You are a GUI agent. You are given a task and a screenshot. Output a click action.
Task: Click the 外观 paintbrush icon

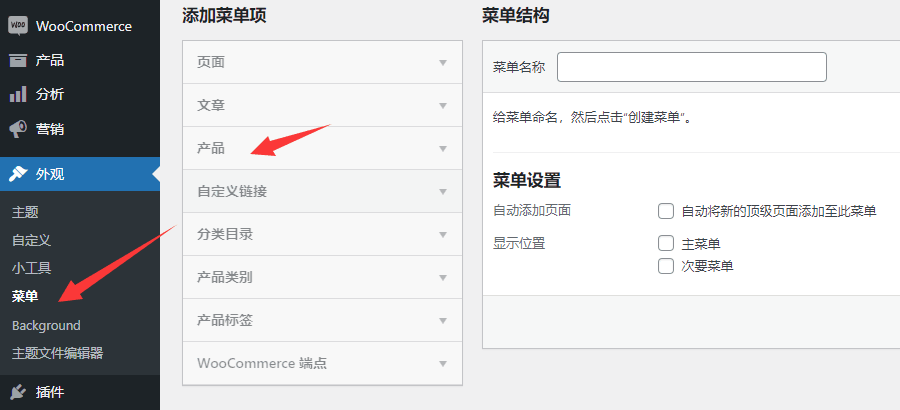pos(18,174)
